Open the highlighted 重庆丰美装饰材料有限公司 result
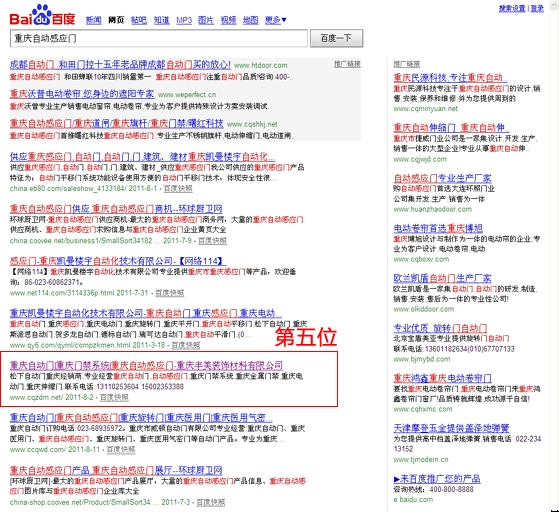Screen dimensions: 559x512 click(x=146, y=365)
